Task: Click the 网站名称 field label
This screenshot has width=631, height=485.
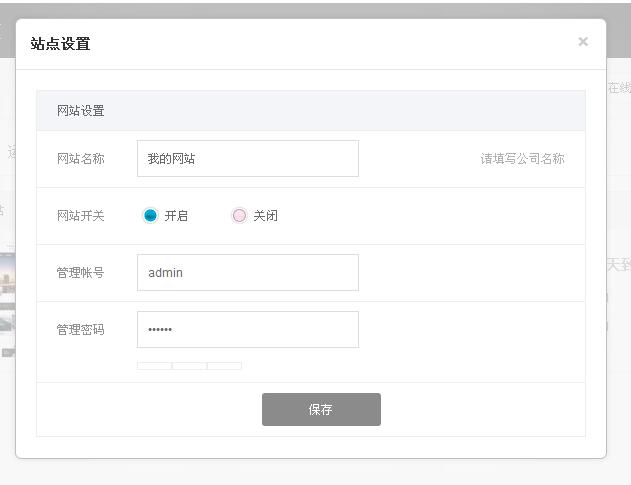Action: pos(81,158)
